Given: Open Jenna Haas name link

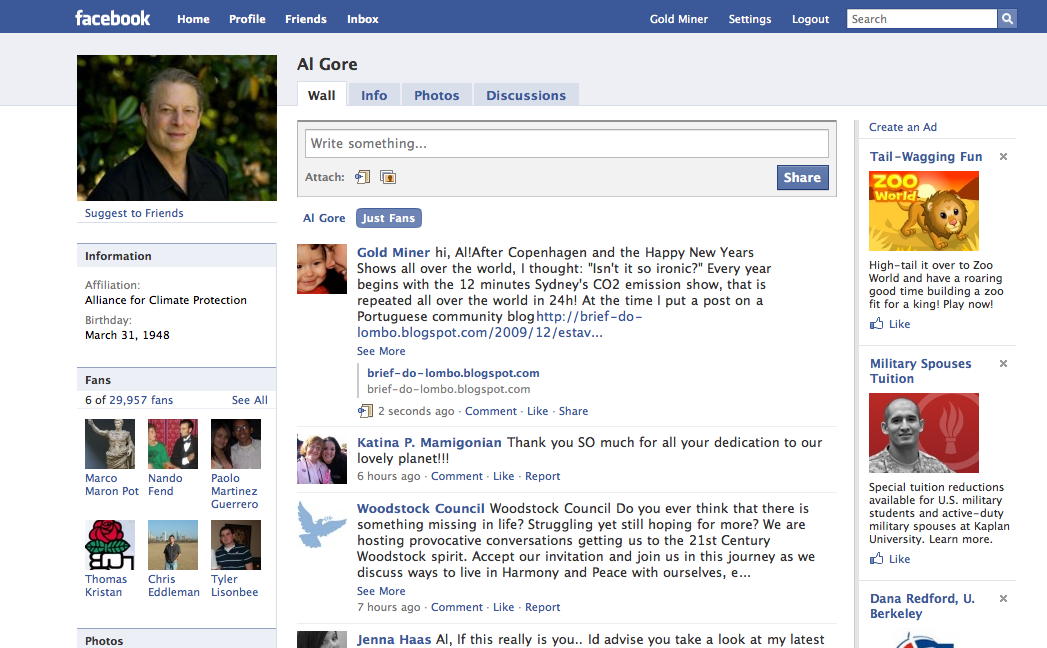Looking at the screenshot, I should click(x=394, y=639).
